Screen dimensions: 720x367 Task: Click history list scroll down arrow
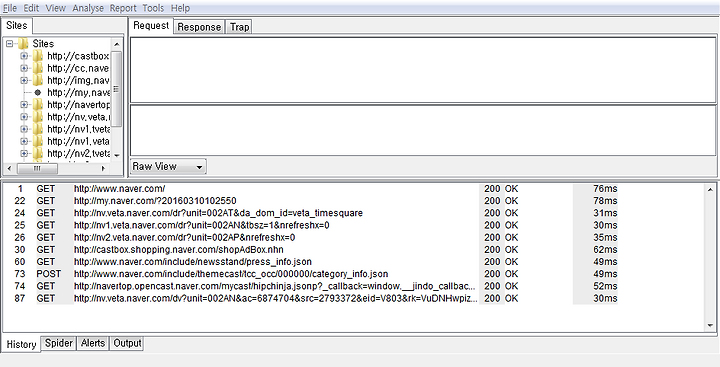click(x=710, y=325)
